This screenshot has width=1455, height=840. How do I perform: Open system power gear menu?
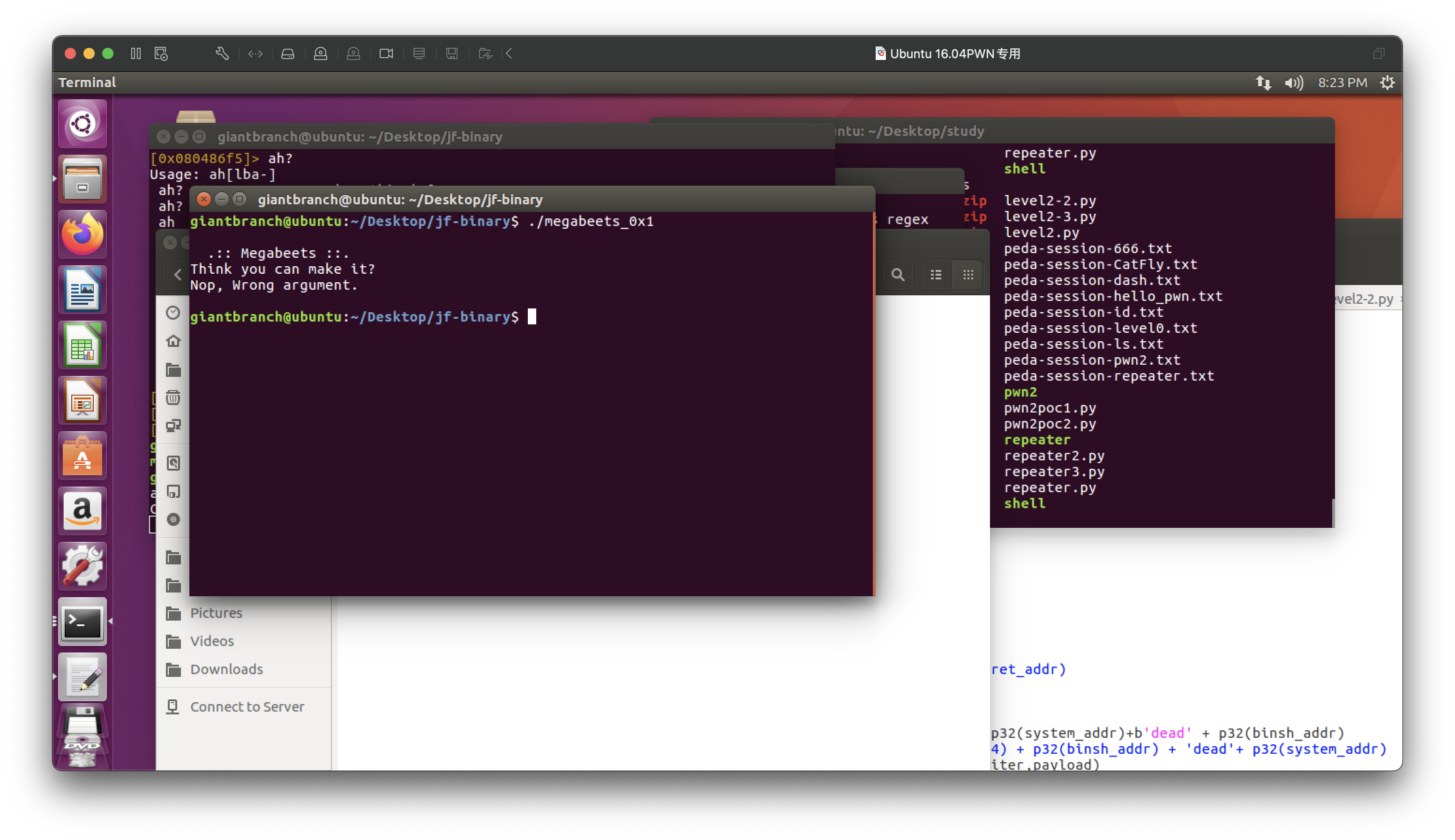pyautogui.click(x=1387, y=83)
